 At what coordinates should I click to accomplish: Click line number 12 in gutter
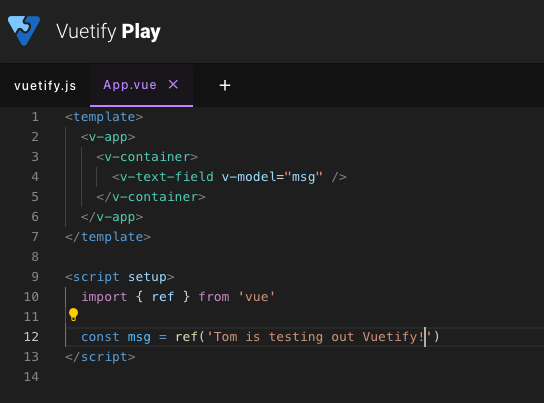pyautogui.click(x=31, y=337)
